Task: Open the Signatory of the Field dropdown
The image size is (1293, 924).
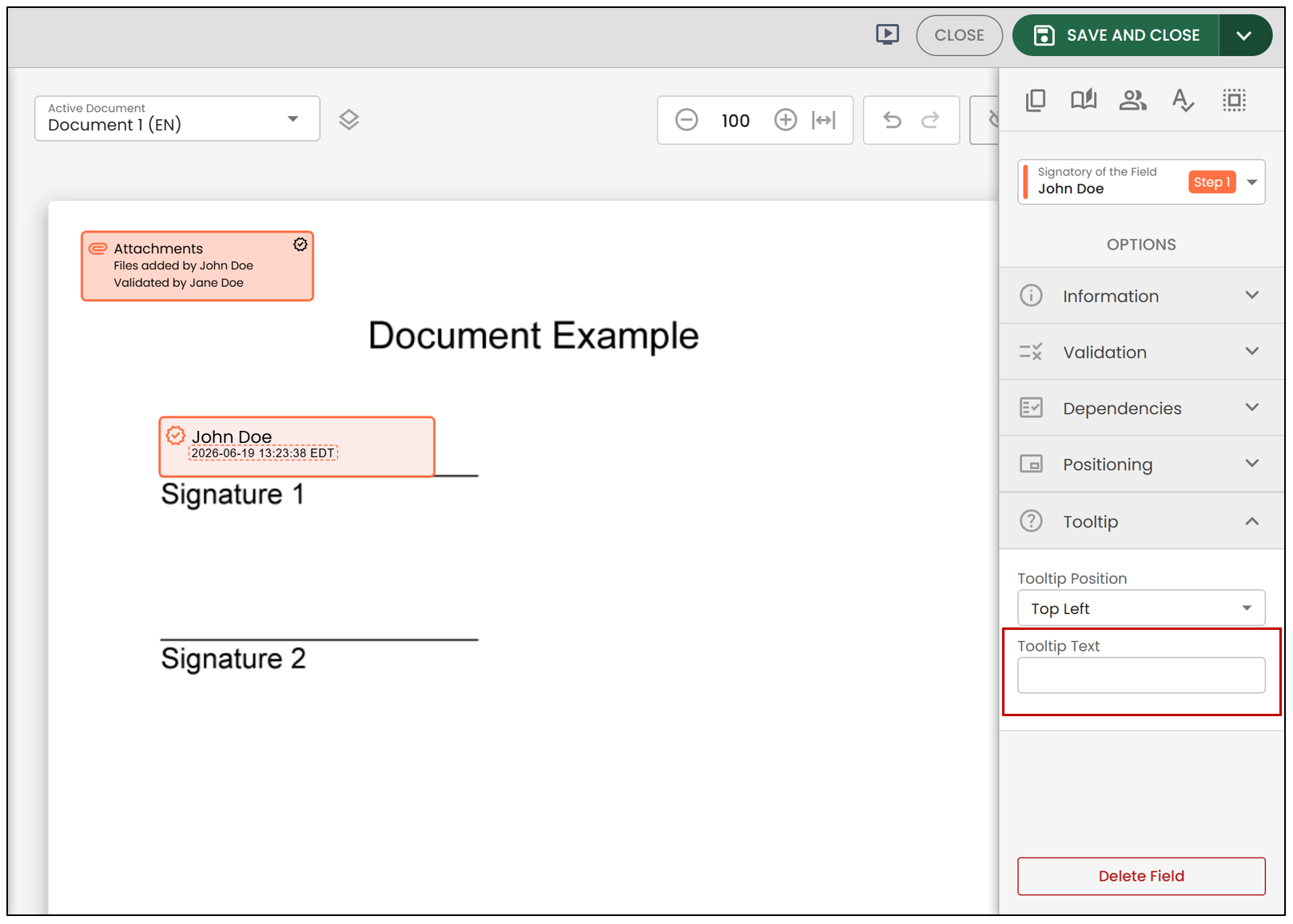Action: click(x=1141, y=181)
